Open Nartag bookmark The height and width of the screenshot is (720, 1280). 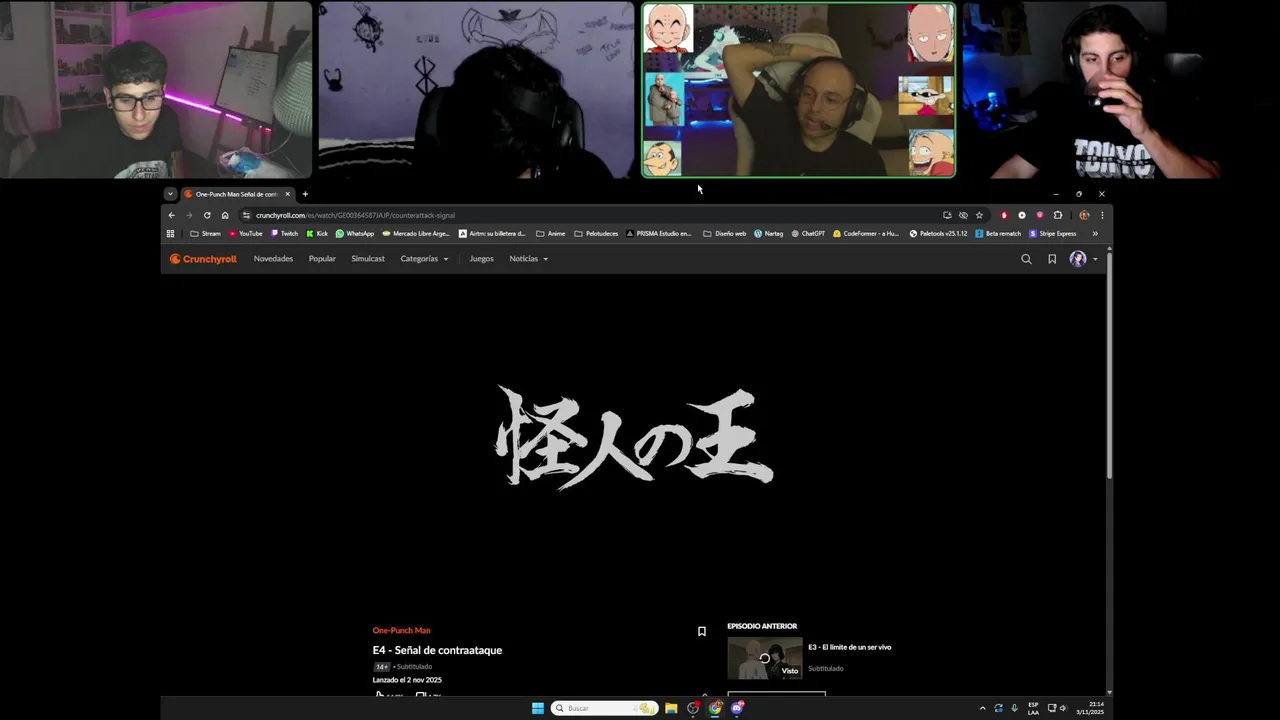(769, 234)
